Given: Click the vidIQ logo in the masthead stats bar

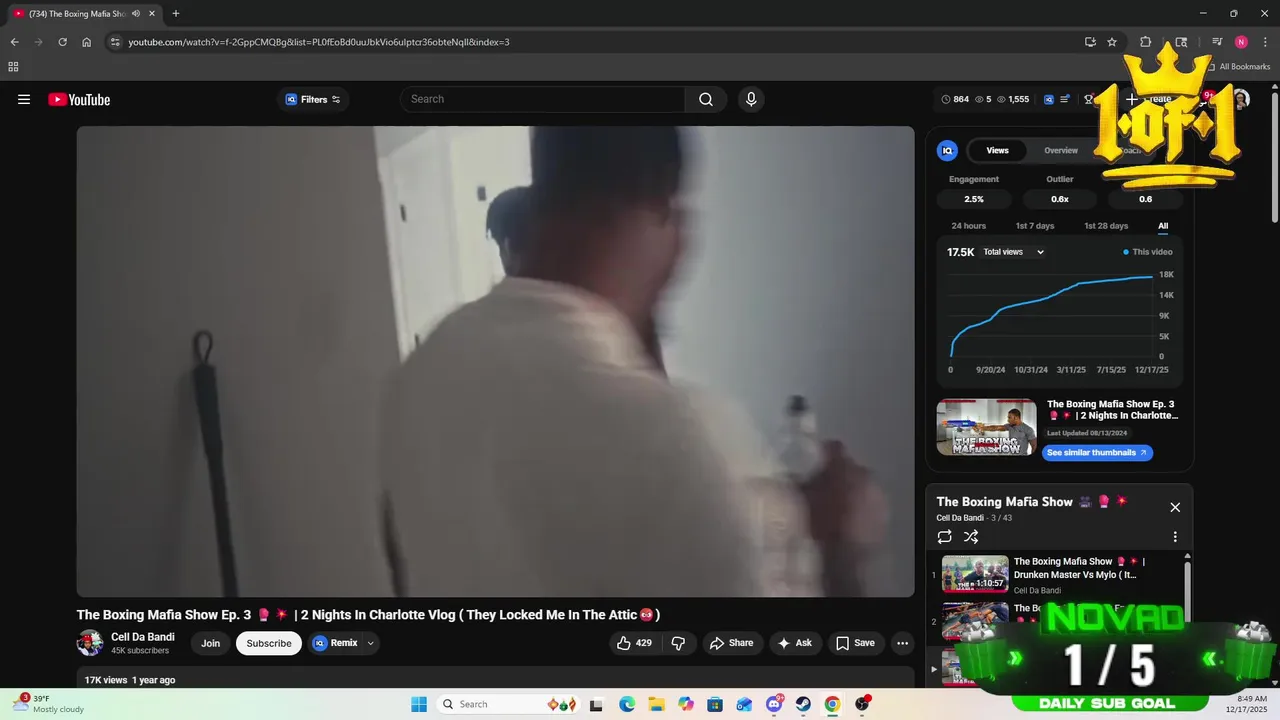Looking at the screenshot, I should 1049,99.
